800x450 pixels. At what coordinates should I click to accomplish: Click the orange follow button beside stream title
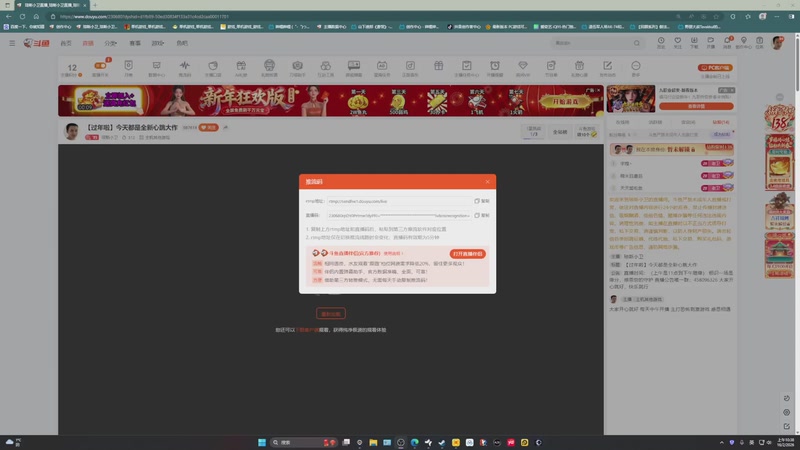209,127
